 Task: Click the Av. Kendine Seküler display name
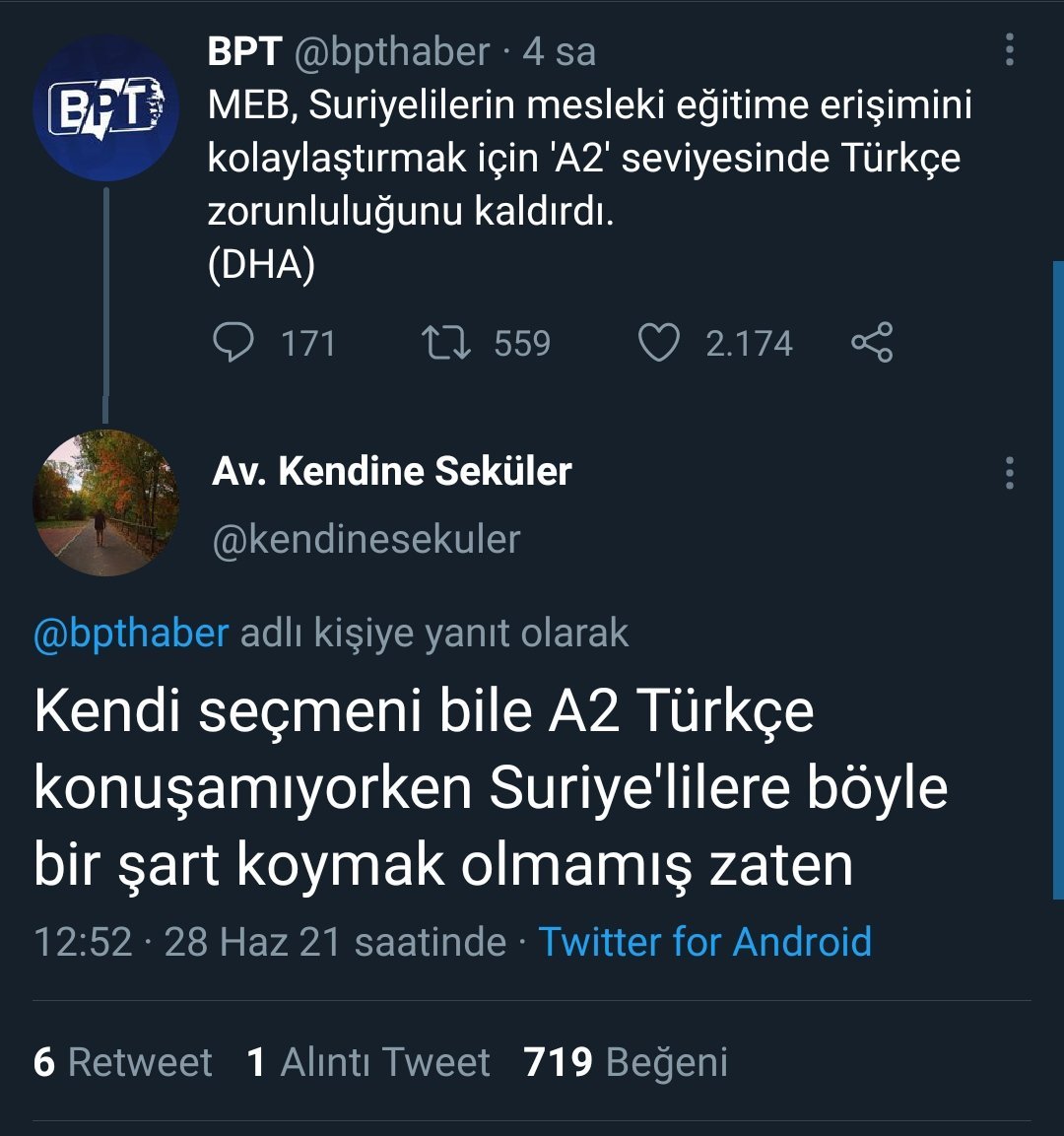pos(392,472)
